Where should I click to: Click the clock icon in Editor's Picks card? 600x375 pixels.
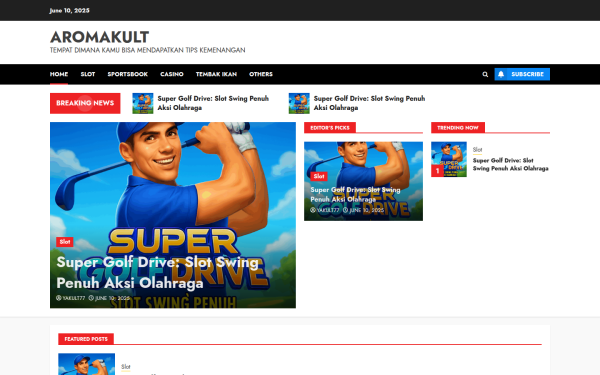346,210
